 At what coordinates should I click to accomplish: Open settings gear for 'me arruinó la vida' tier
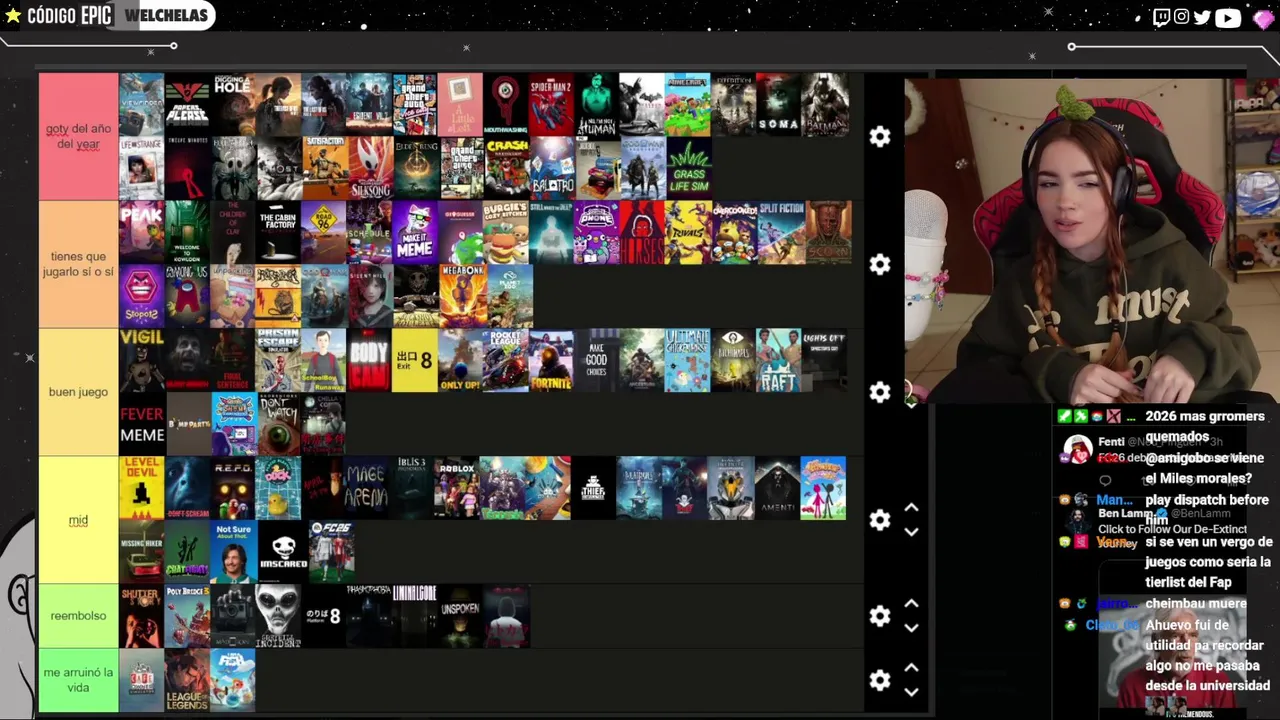pos(880,680)
